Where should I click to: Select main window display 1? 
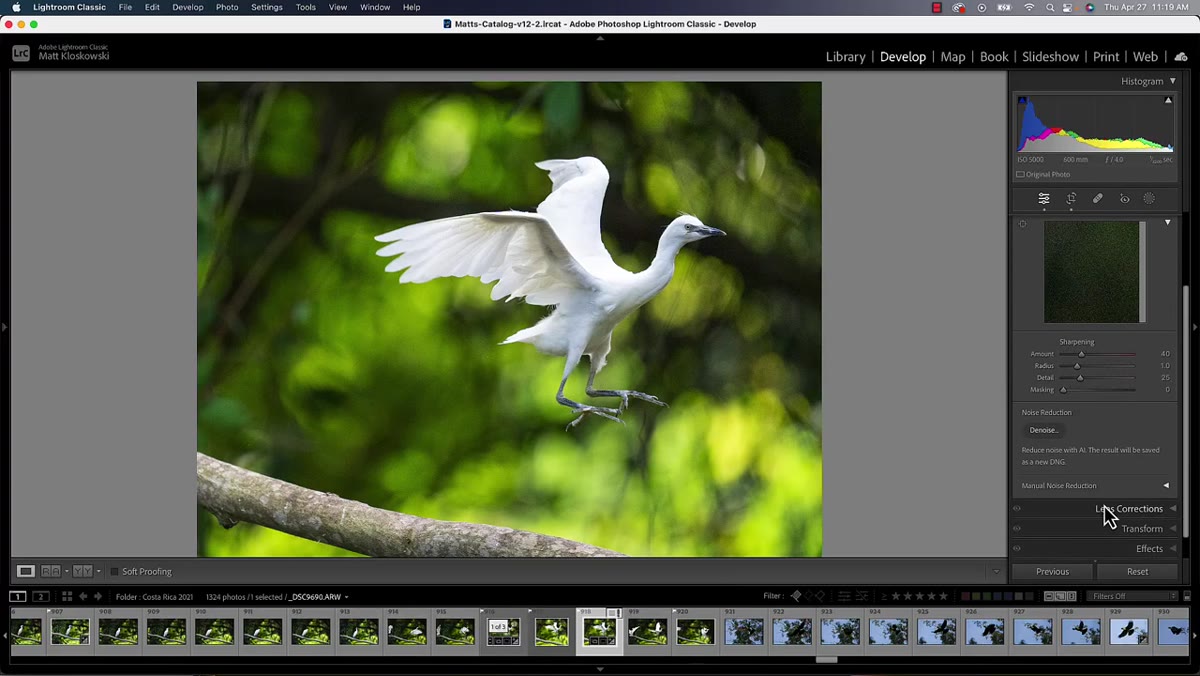pos(17,596)
